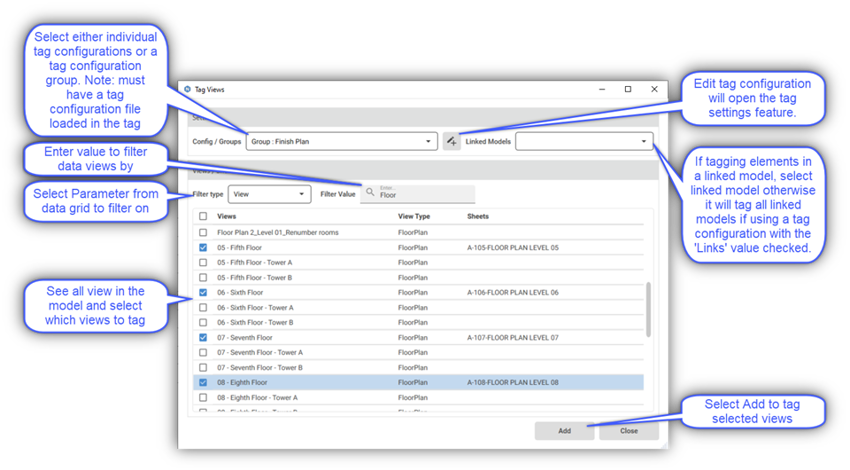Image resolution: width=850 pixels, height=470 pixels.
Task: Open the Config / Groups dropdown
Action: coord(342,141)
